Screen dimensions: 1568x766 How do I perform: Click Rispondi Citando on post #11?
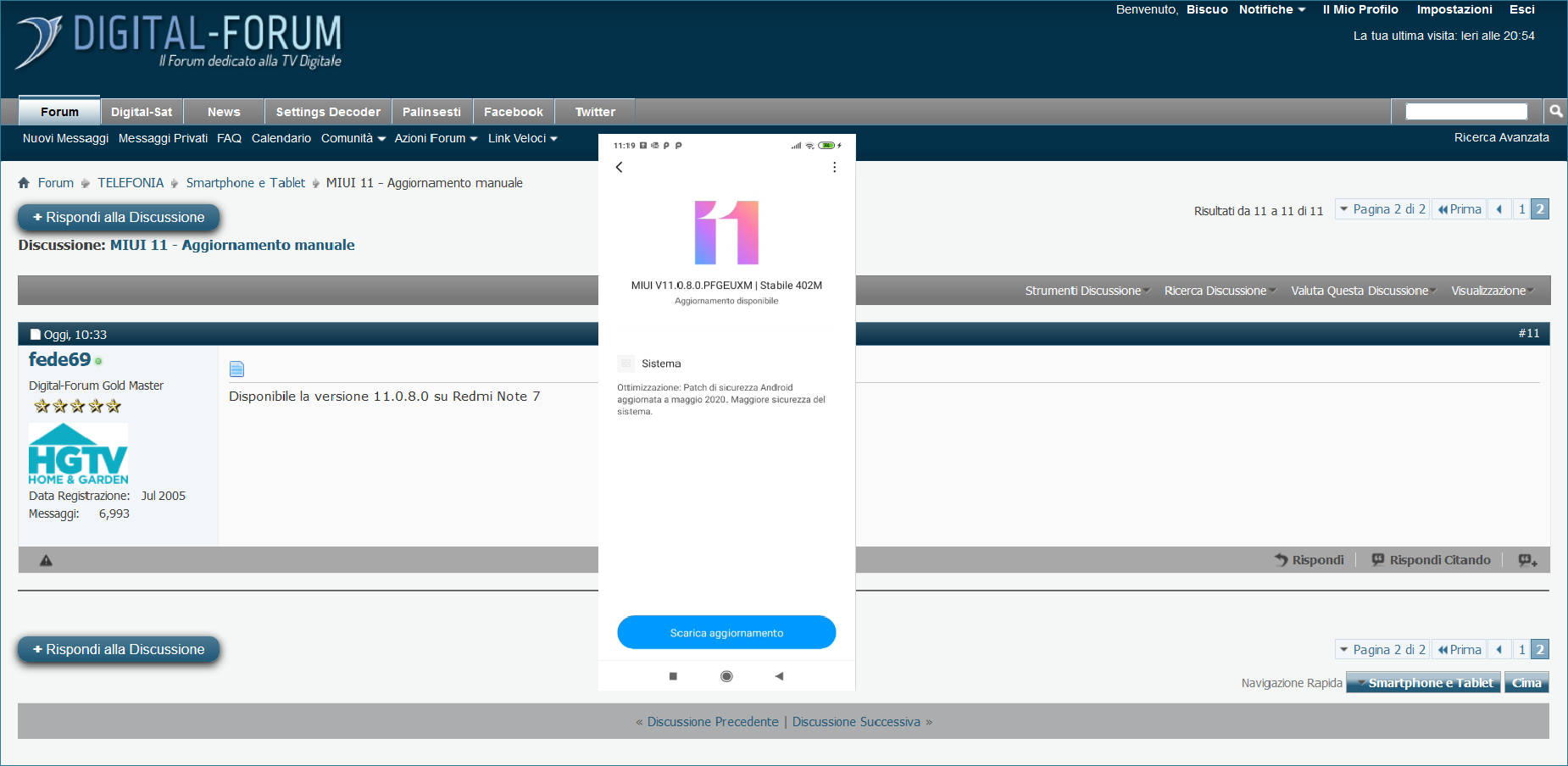click(x=1431, y=560)
